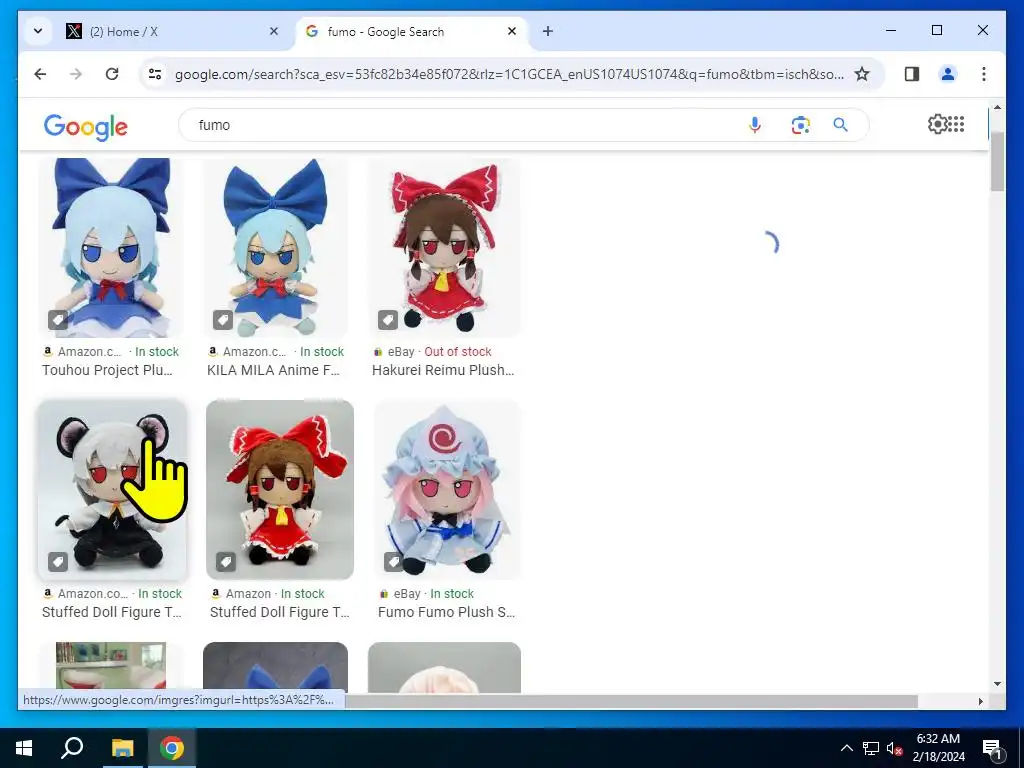Click product tag icon on Amazon Reimu doll
The width and height of the screenshot is (1024, 768).
click(225, 562)
